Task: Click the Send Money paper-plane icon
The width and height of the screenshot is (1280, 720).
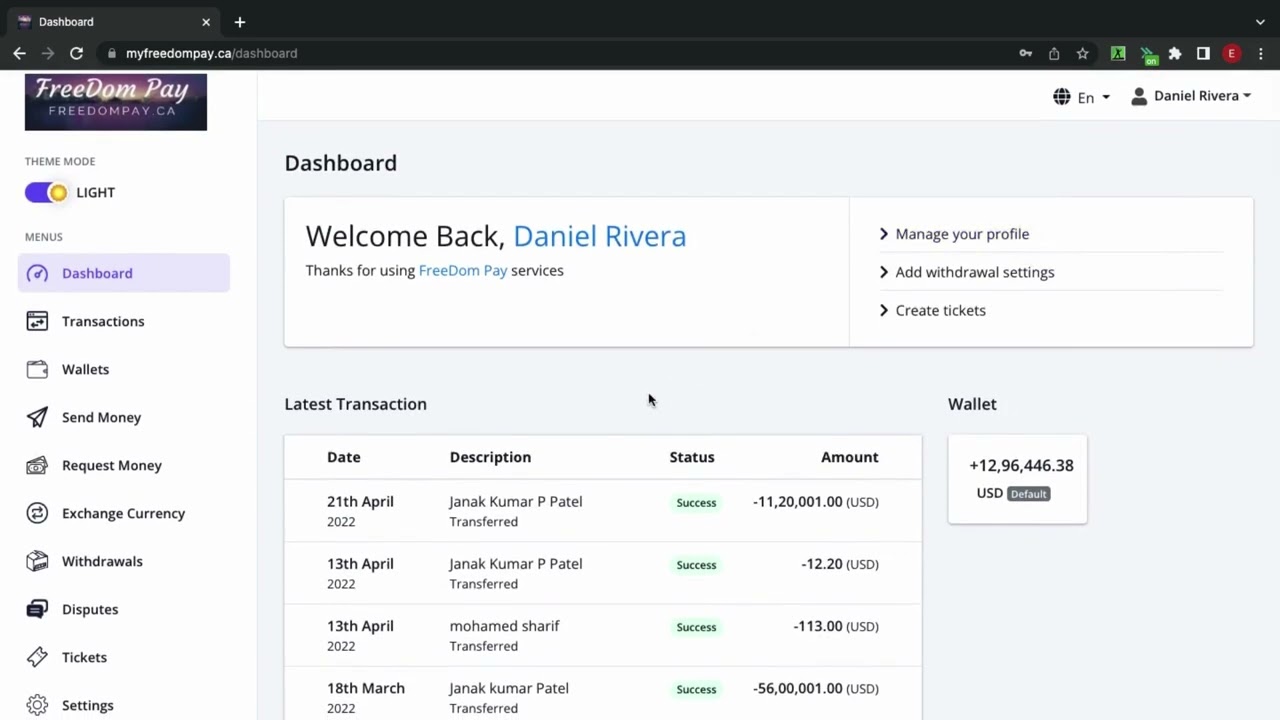Action: (37, 417)
